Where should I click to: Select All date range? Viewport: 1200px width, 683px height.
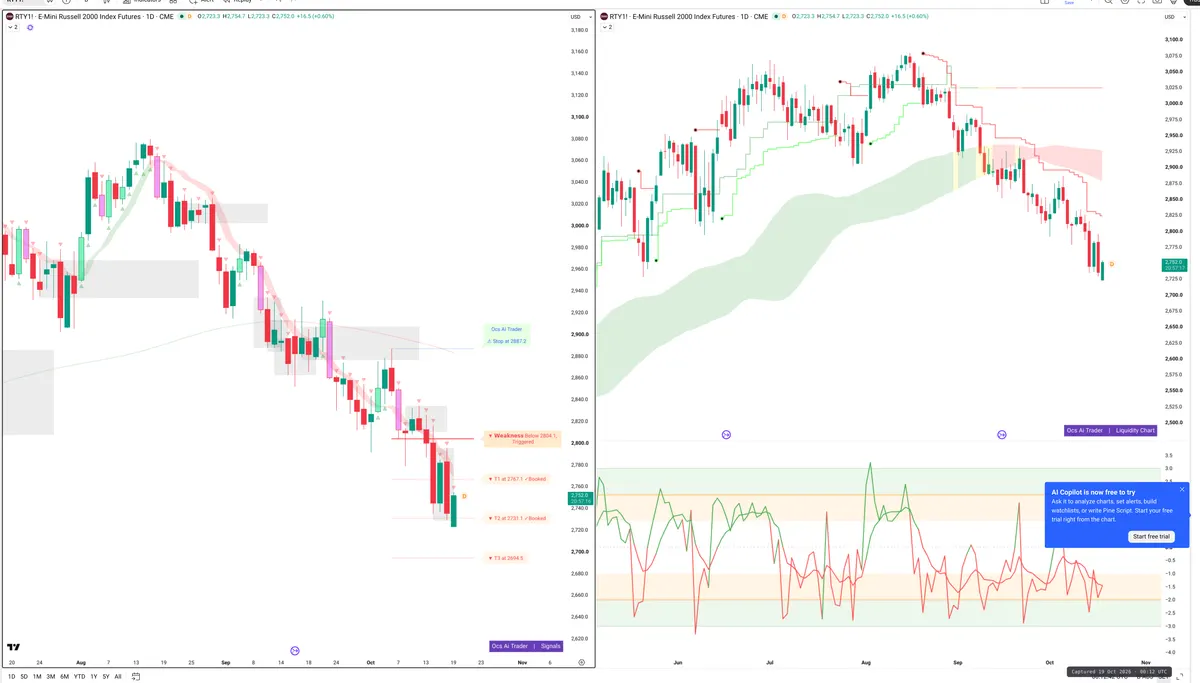118,677
